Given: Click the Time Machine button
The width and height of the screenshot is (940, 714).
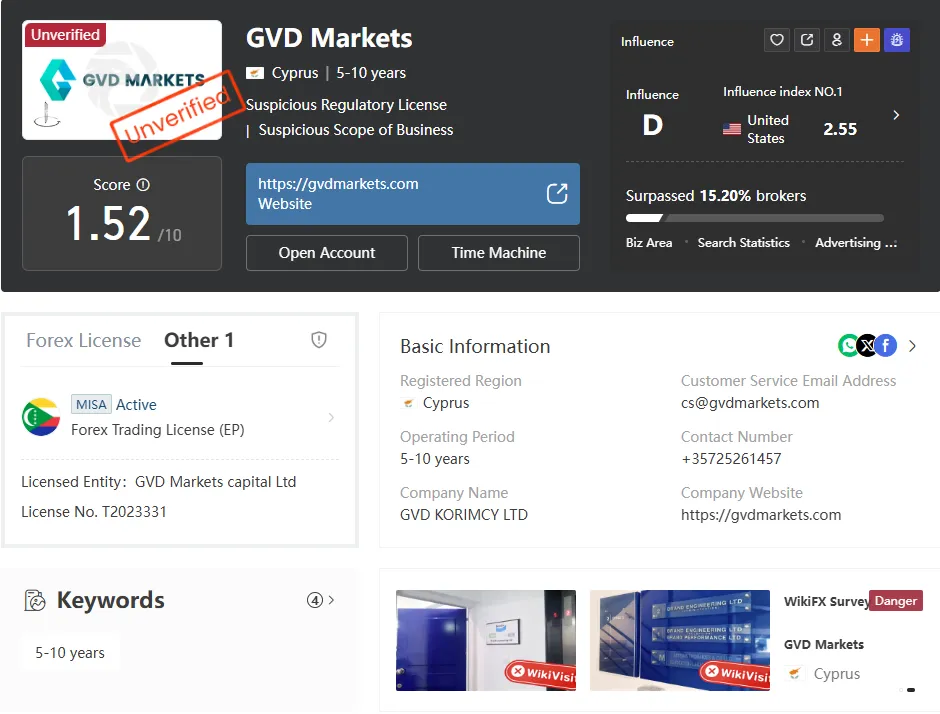Looking at the screenshot, I should (x=499, y=253).
